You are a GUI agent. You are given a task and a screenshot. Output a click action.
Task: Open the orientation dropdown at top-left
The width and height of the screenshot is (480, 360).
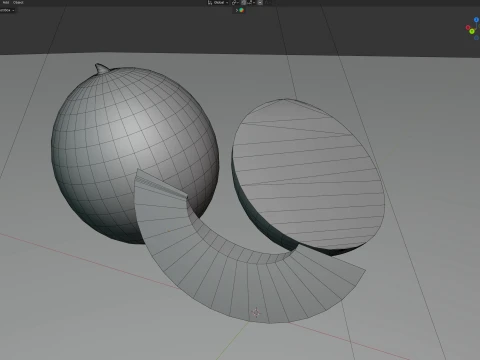[x=7, y=10]
